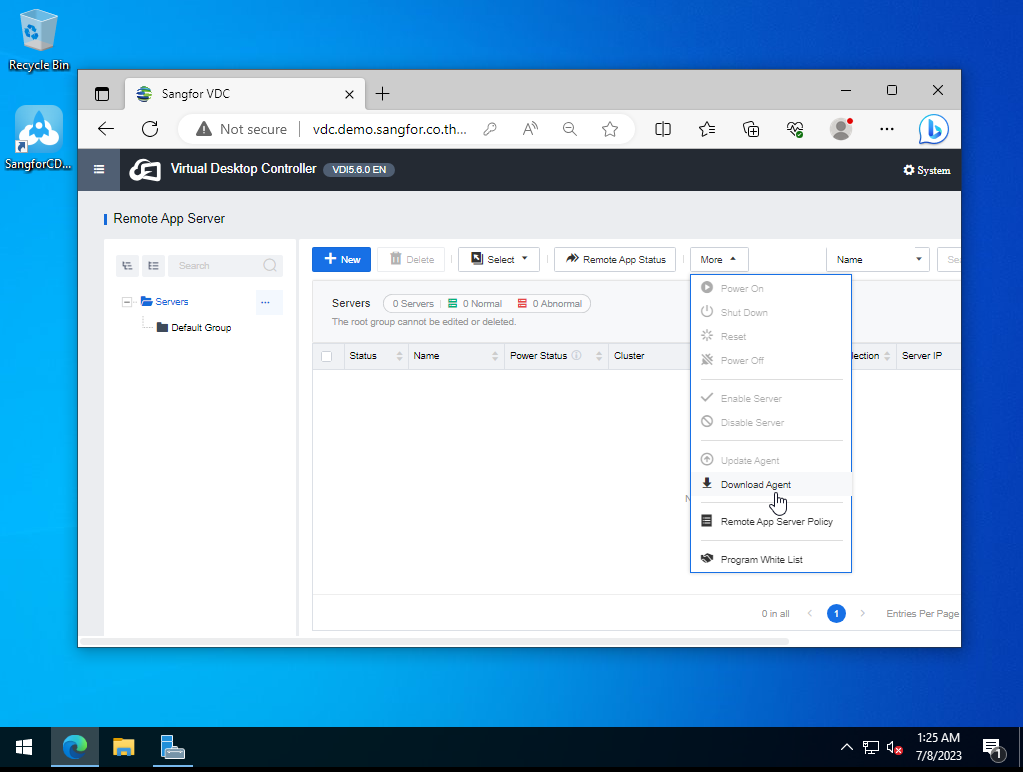
Task: Close the Sangfor VDC tab
Action: click(349, 95)
